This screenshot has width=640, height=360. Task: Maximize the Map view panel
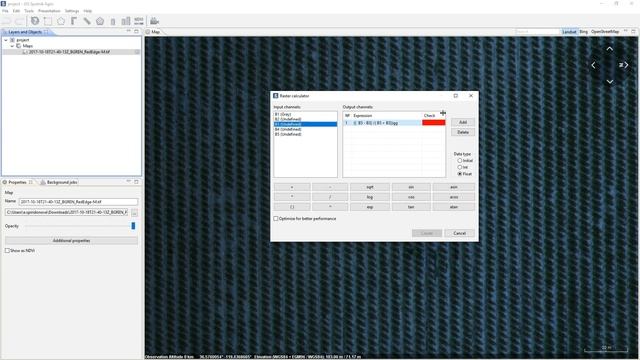[633, 31]
